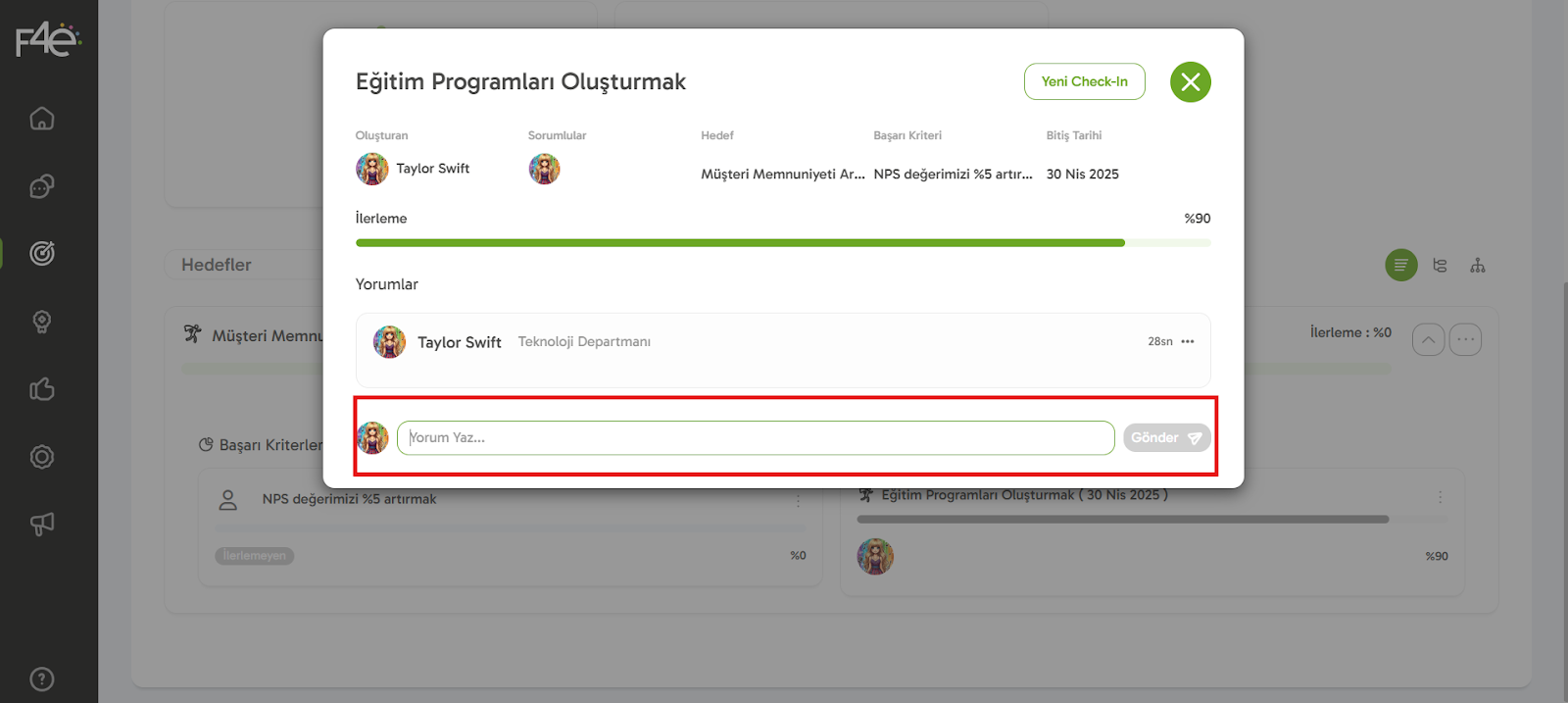Click the Yorum Yaz comment input field
The height and width of the screenshot is (703, 1568).
pyautogui.click(x=755, y=438)
